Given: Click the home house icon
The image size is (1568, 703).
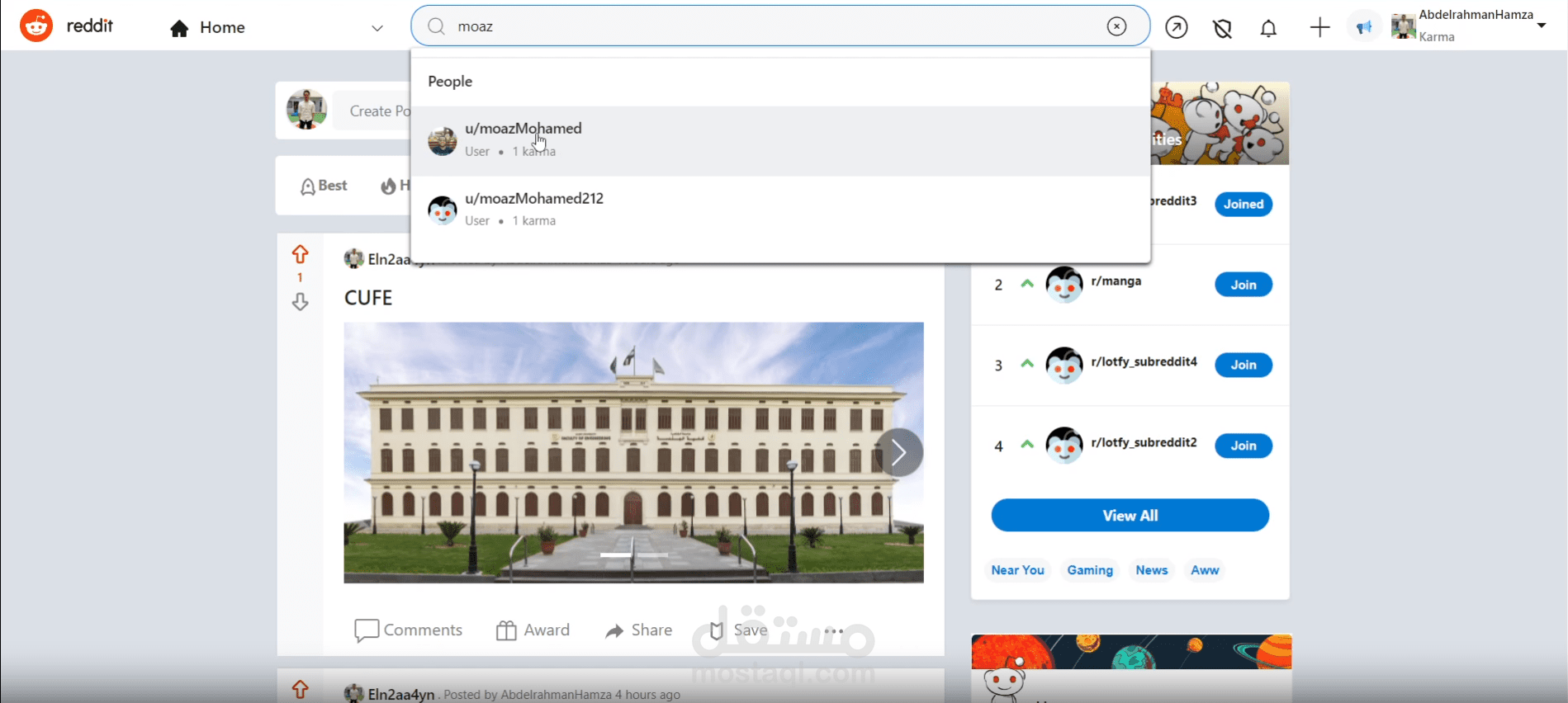Looking at the screenshot, I should point(179,28).
